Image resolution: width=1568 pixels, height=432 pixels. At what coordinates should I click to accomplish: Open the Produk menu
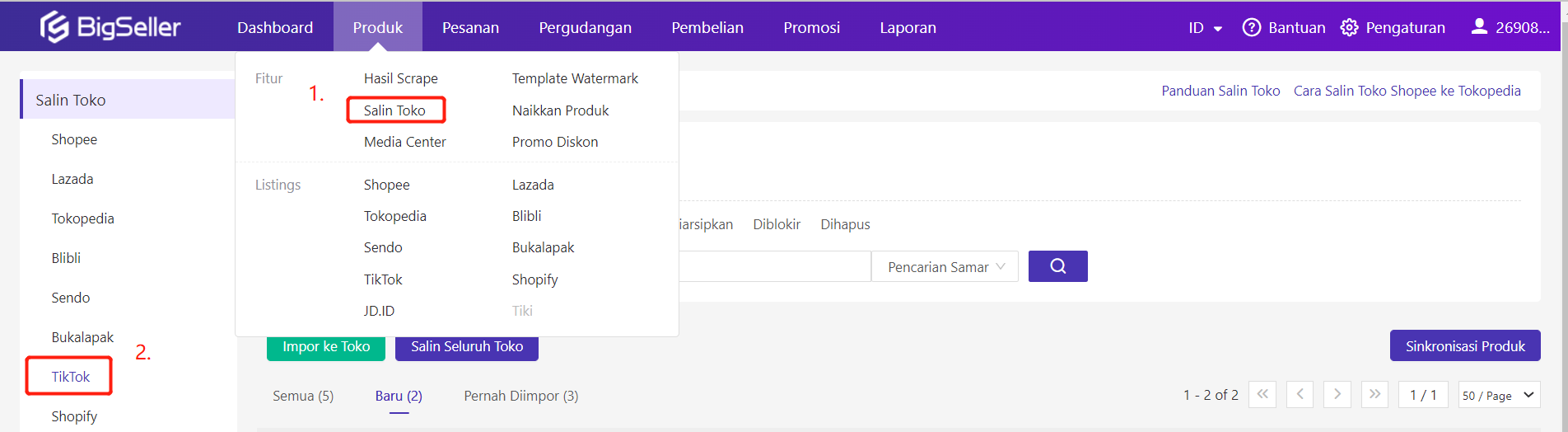[x=378, y=27]
